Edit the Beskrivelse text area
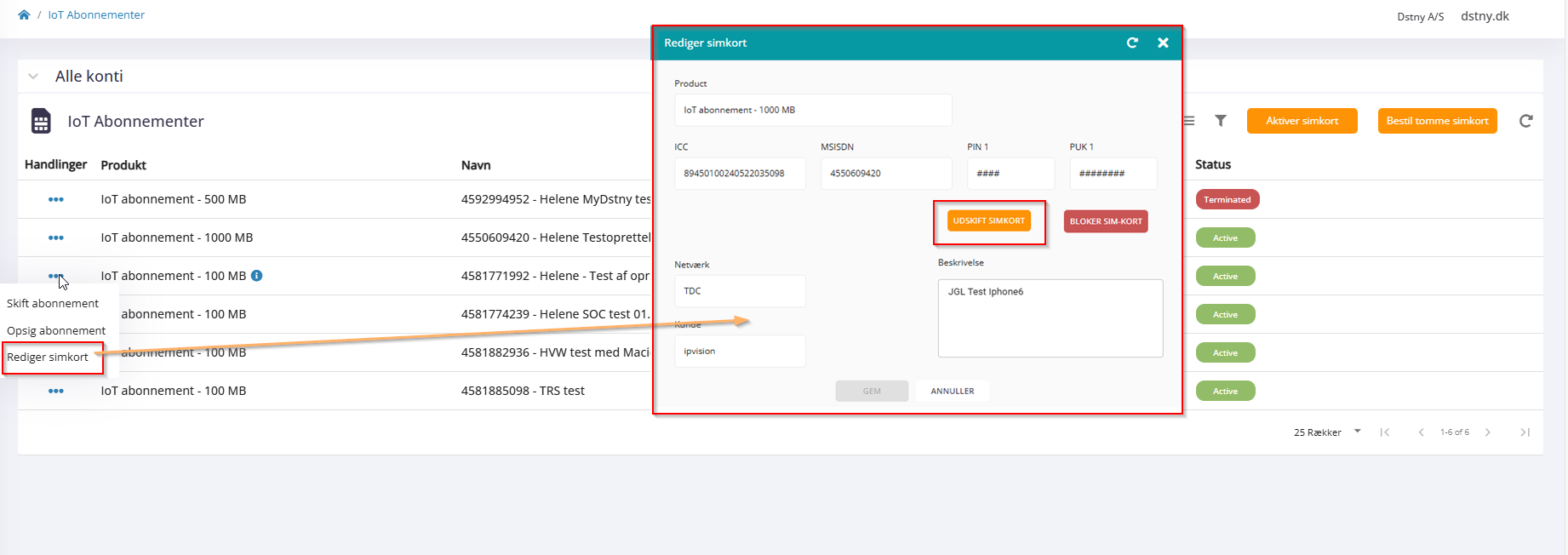Viewport: 1568px width, 555px height. (1050, 318)
